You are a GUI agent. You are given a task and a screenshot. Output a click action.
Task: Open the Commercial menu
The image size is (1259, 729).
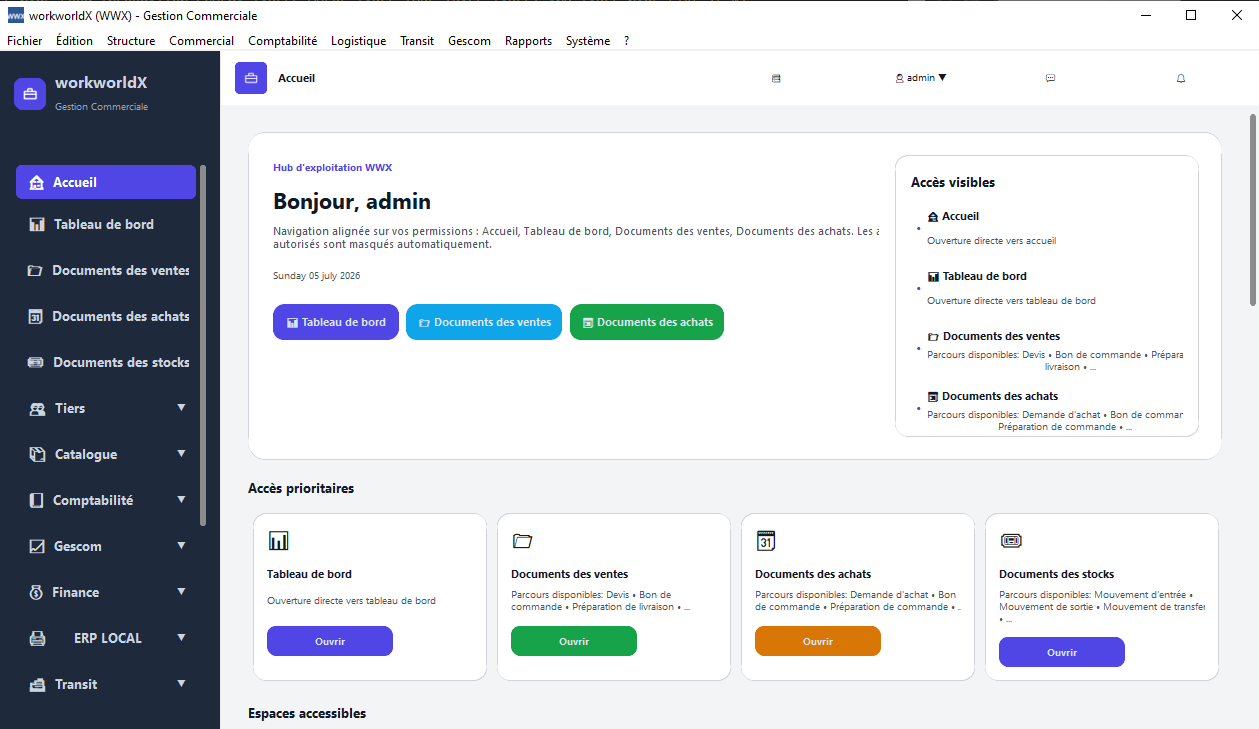coord(201,41)
